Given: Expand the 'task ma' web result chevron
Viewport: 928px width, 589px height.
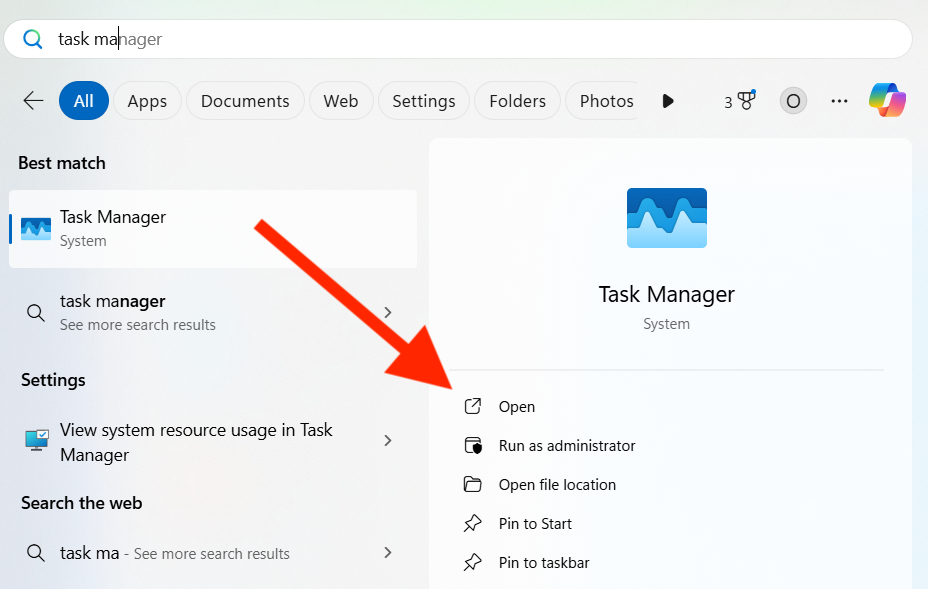Looking at the screenshot, I should 388,552.
